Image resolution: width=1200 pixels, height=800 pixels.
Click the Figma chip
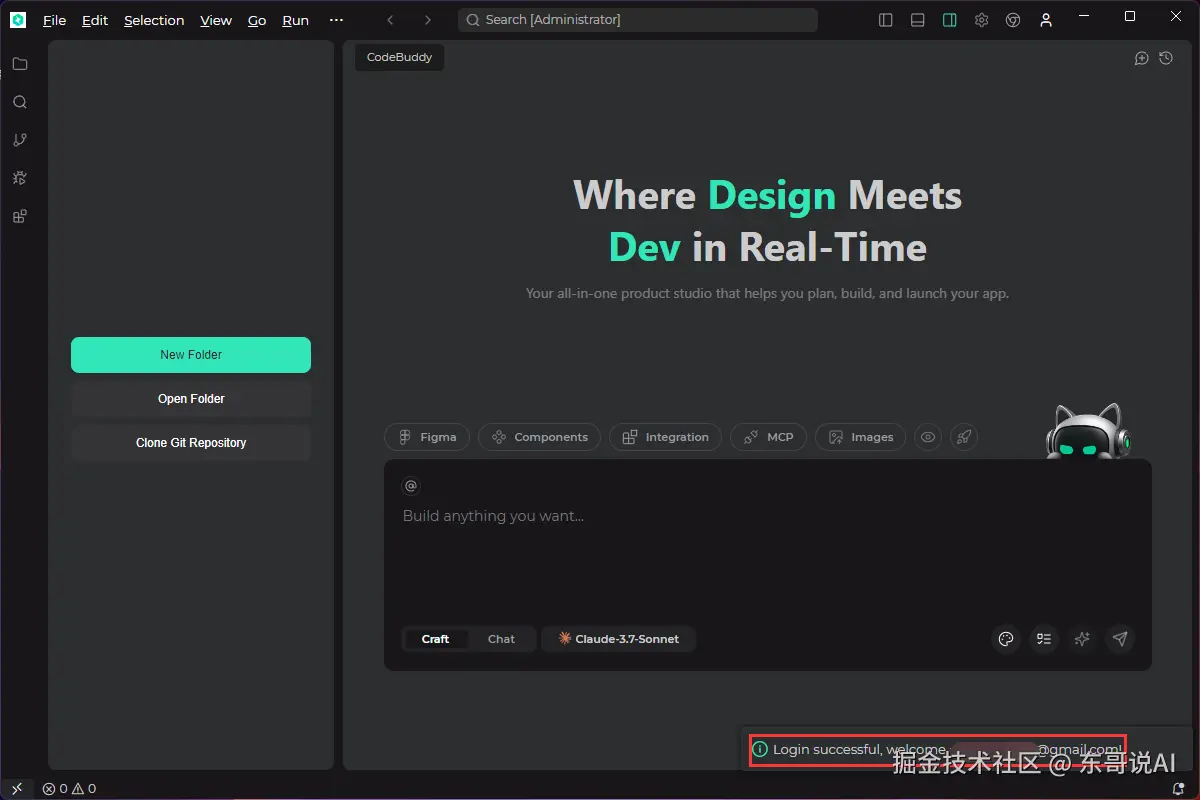(427, 437)
